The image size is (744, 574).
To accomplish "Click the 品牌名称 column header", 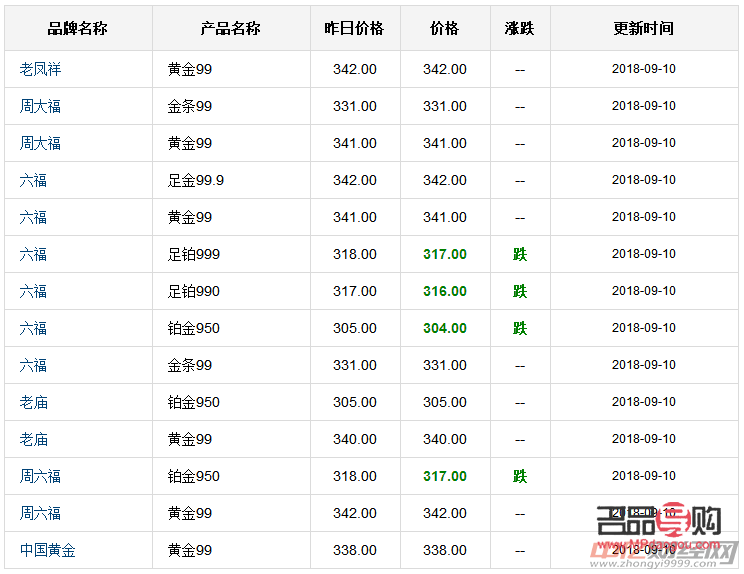I will tap(77, 28).
